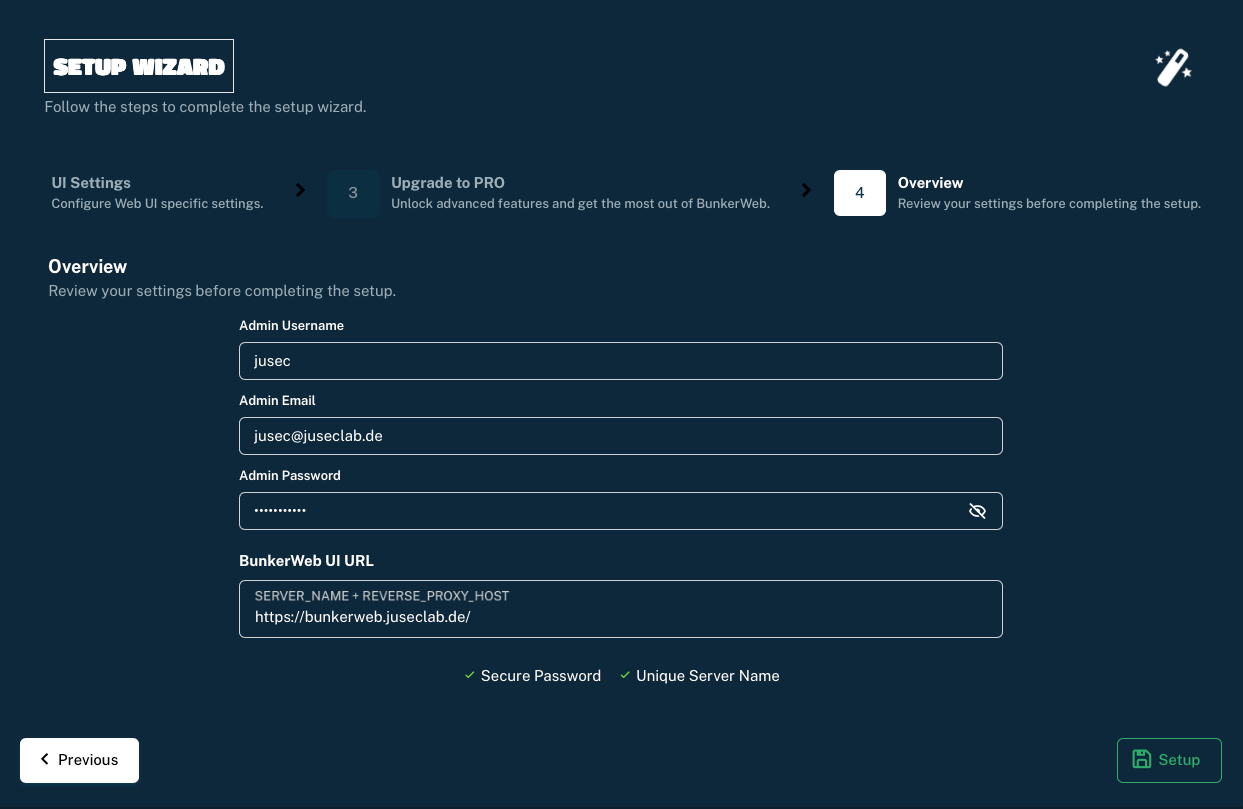Select step 3 Upgrade to PRO
Screen dimensions: 1243x809
click(x=550, y=192)
